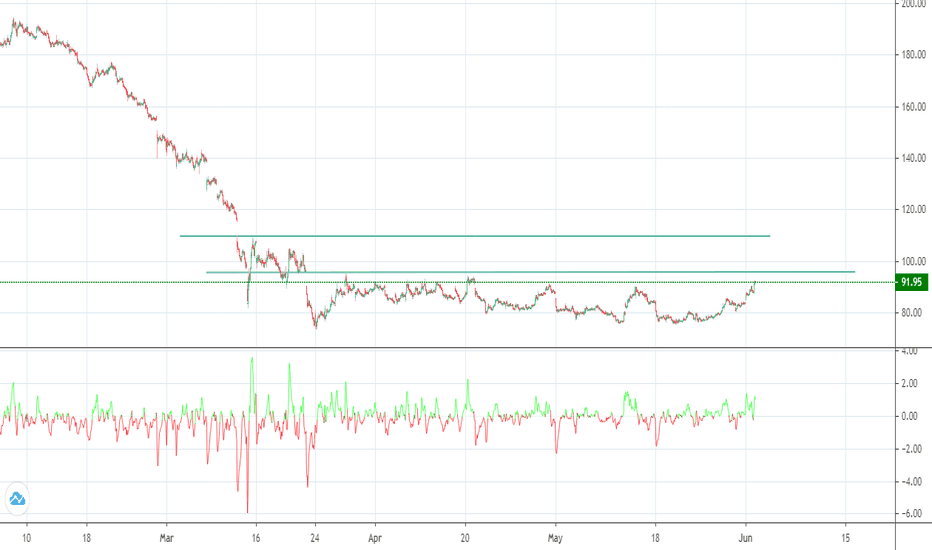Click the 80.00 price axis label
The width and height of the screenshot is (932, 550).
pos(911,313)
